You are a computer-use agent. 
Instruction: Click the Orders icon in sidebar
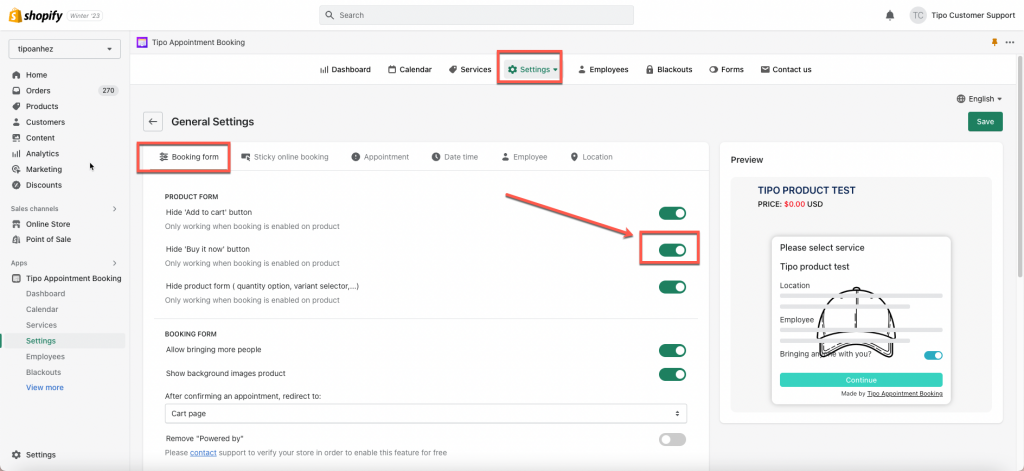click(x=16, y=91)
